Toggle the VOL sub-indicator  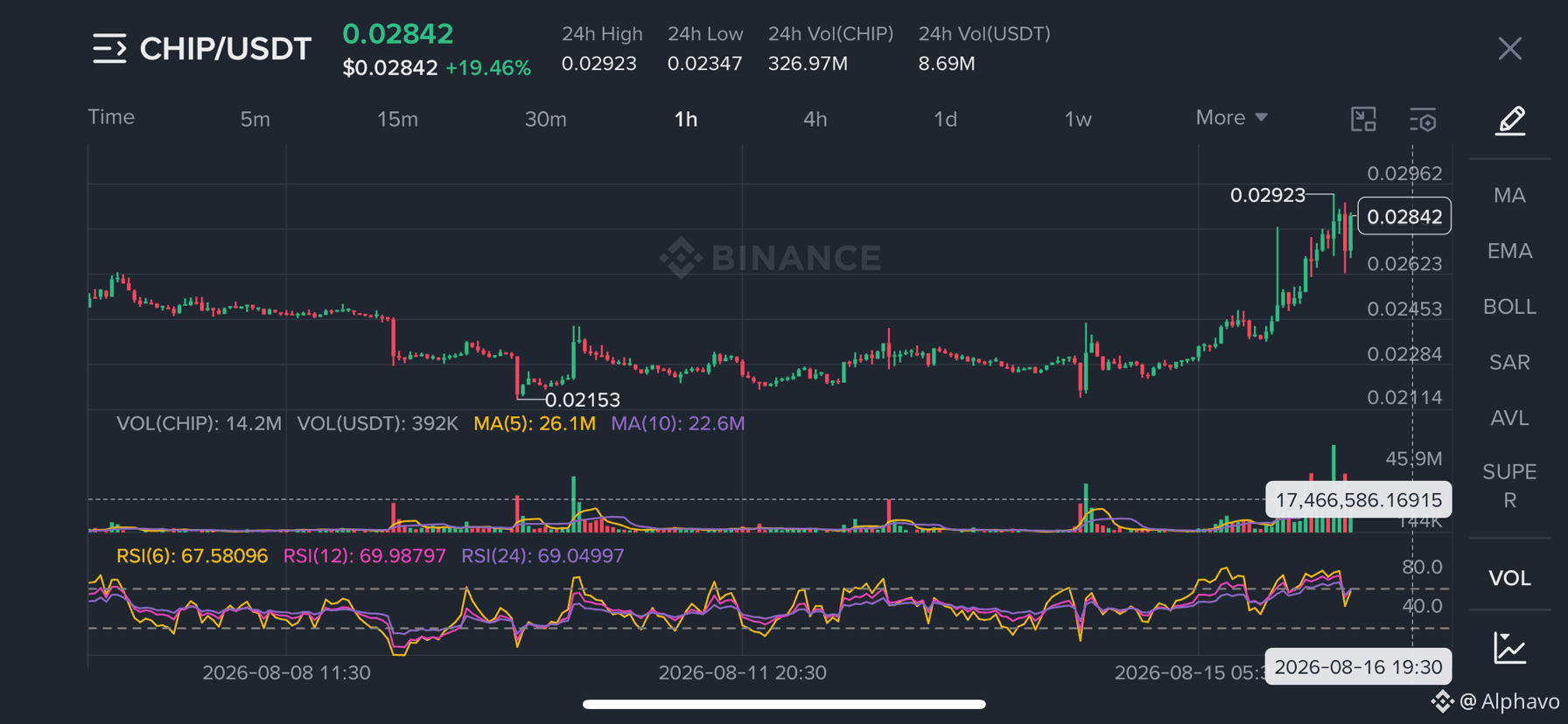(1509, 578)
